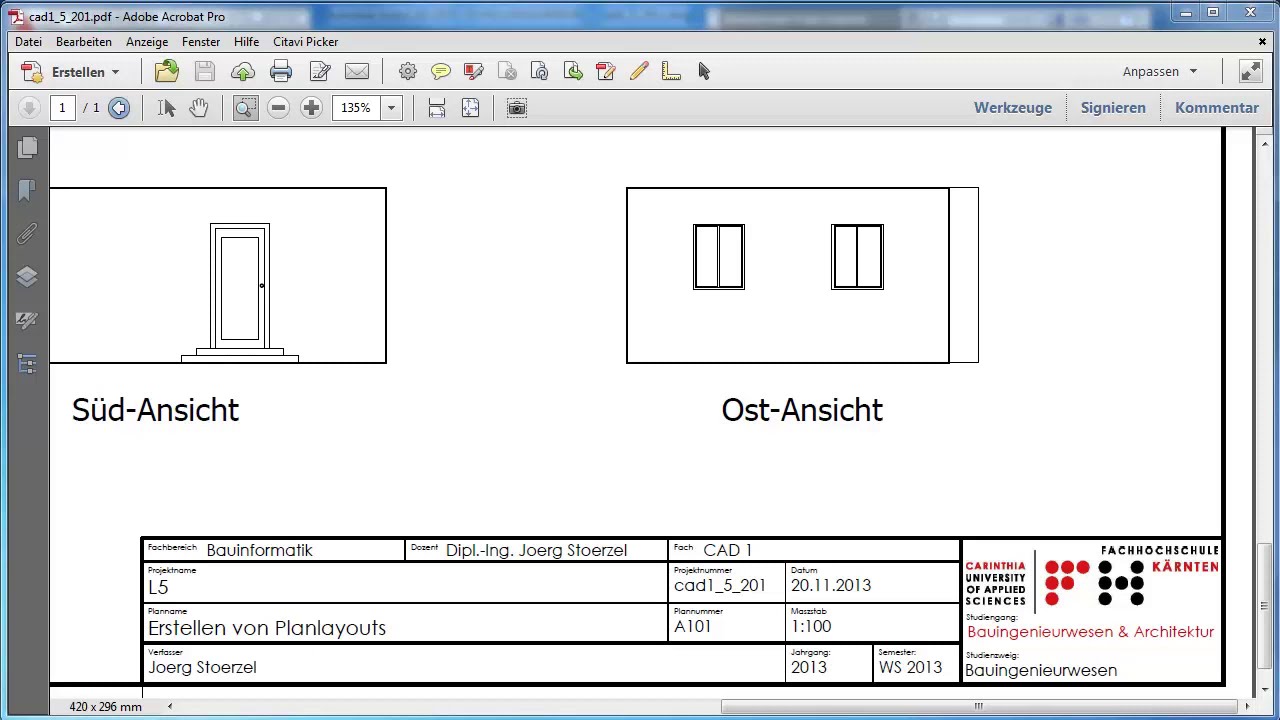Click the date 20.11.2013
Image resolution: width=1280 pixels, height=720 pixels.
point(831,586)
